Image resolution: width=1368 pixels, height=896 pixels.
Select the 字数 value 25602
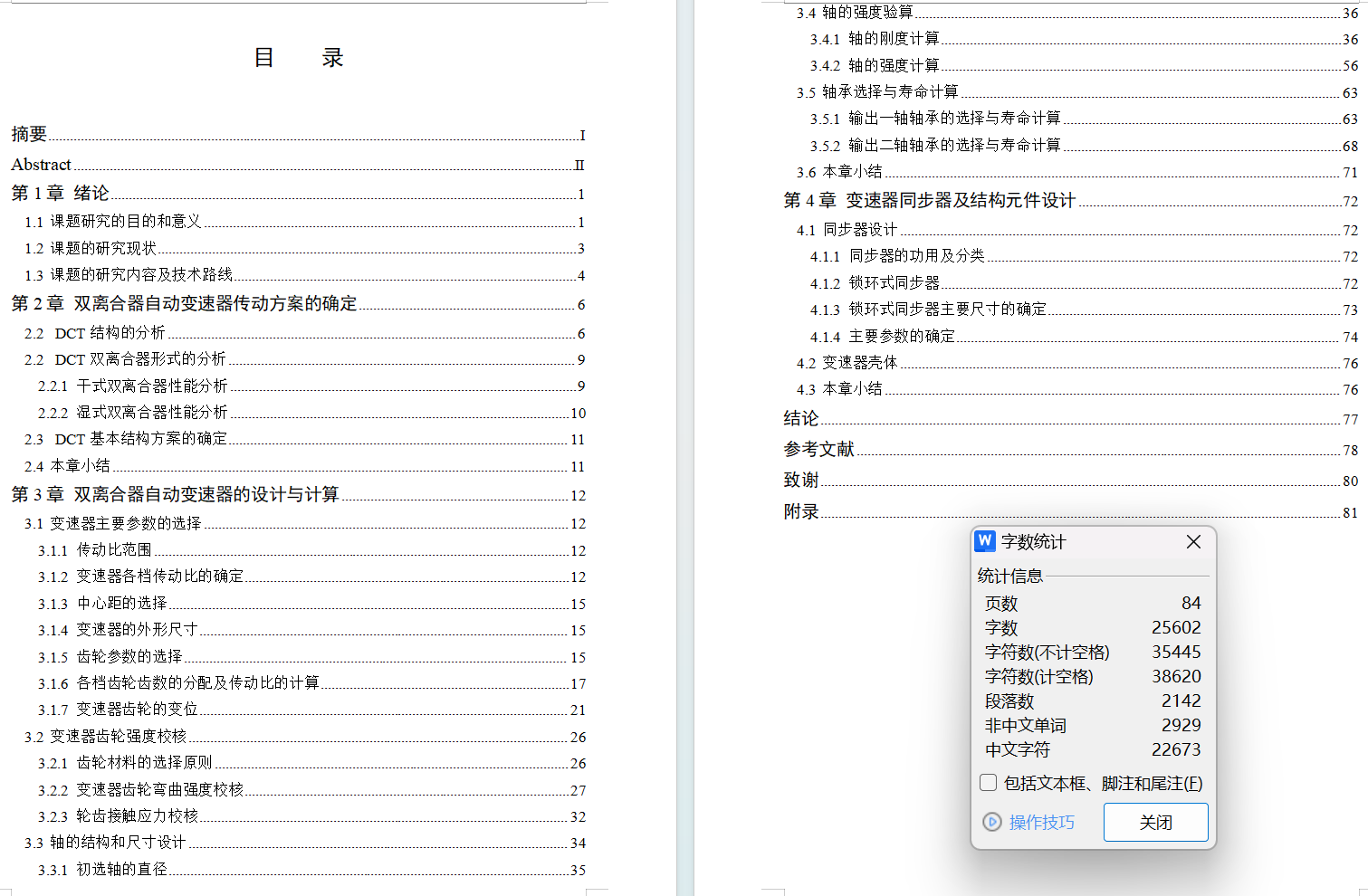point(1176,627)
